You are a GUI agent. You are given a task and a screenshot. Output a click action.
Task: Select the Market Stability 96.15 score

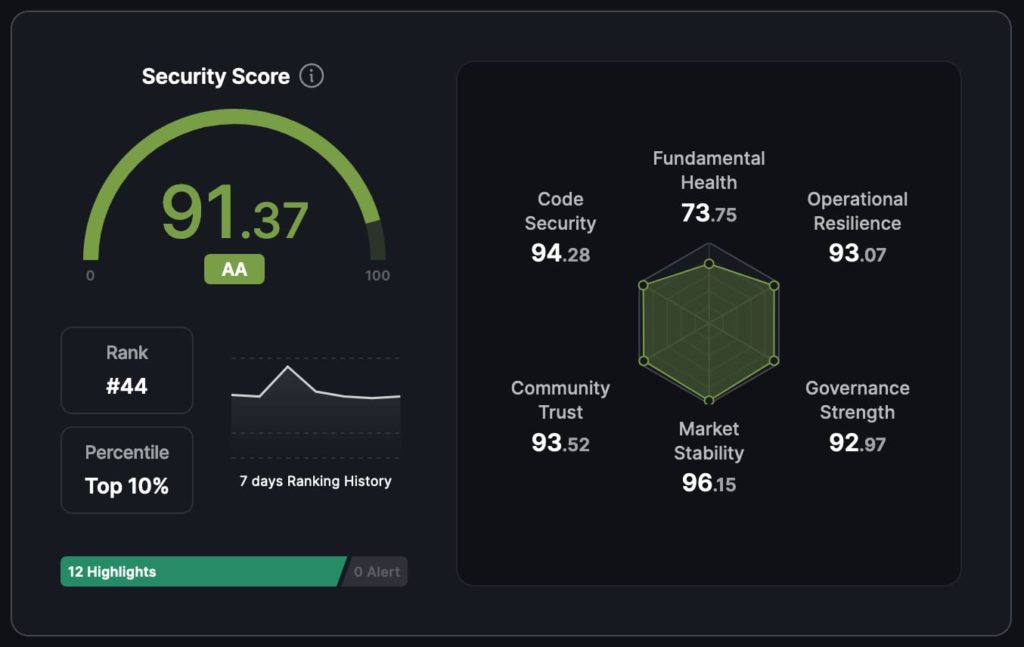pyautogui.click(x=709, y=456)
